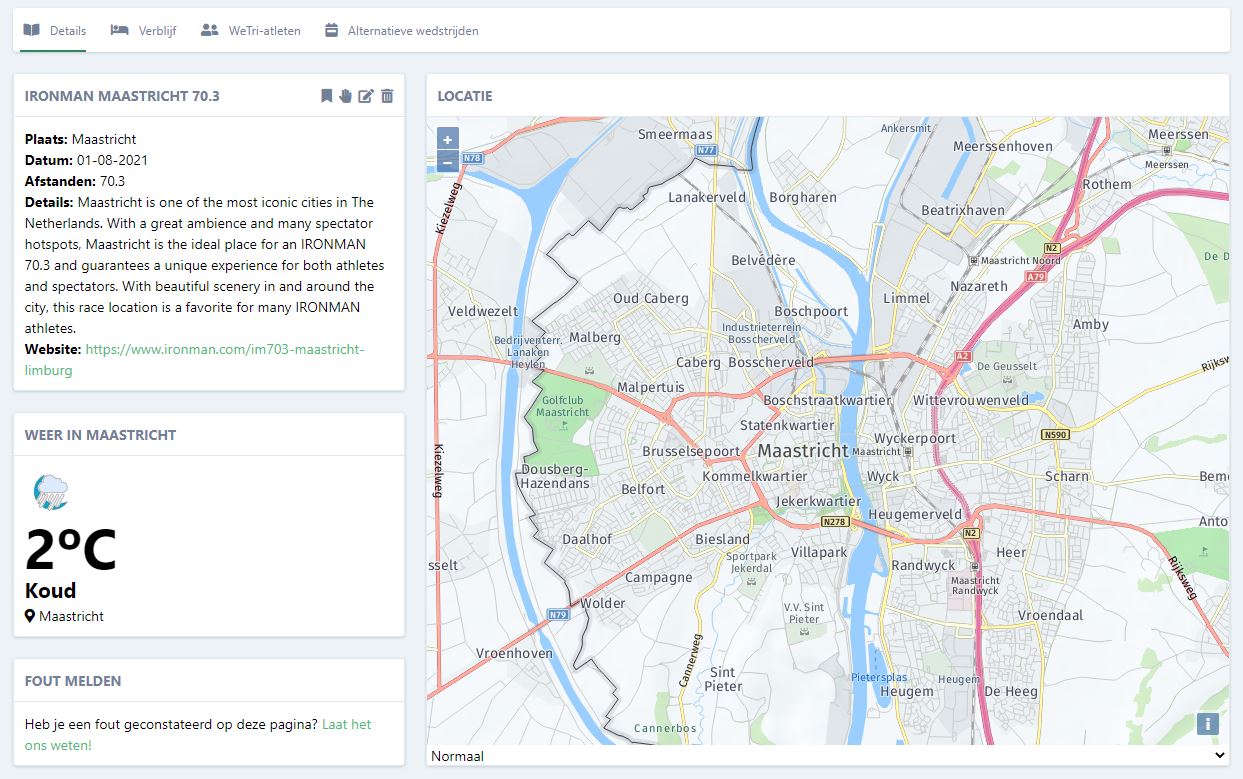Click the rainy cloud weather icon
1243x779 pixels.
pos(50,492)
